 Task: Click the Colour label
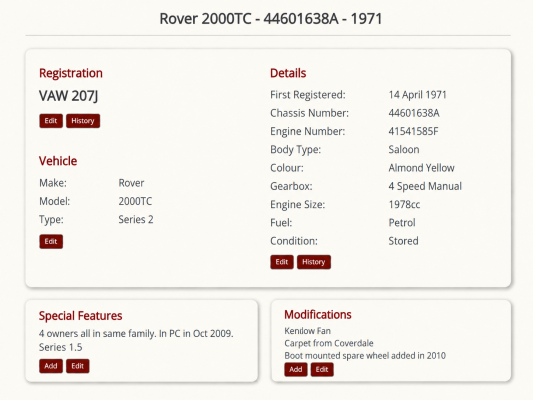(x=287, y=168)
